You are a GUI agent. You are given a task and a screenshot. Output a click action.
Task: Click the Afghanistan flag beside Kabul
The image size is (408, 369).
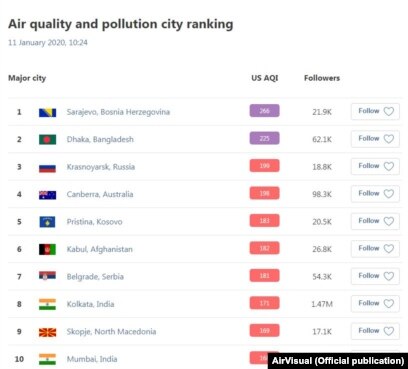click(x=47, y=249)
